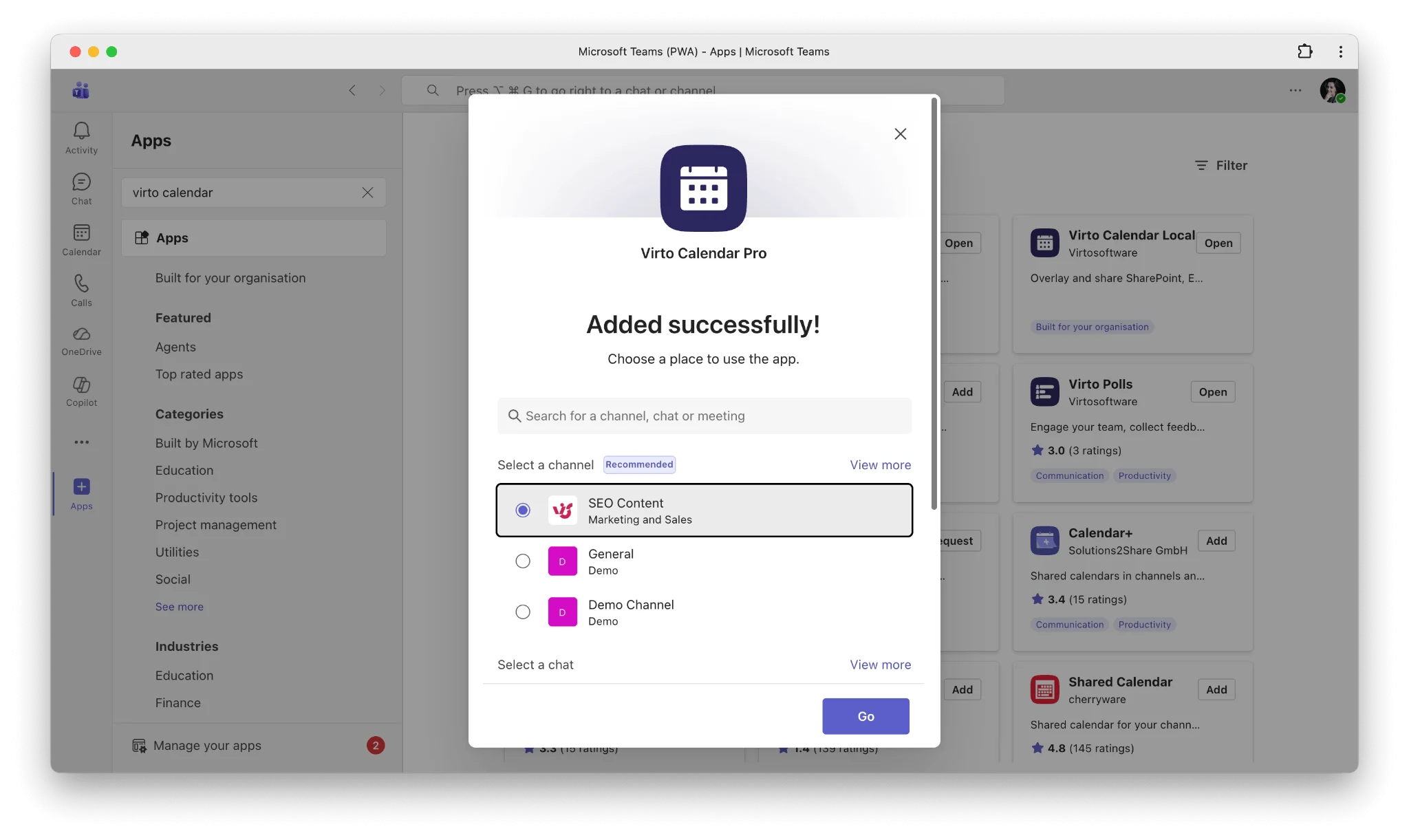Clear the virto calendar search text
1409x840 pixels.
367,193
